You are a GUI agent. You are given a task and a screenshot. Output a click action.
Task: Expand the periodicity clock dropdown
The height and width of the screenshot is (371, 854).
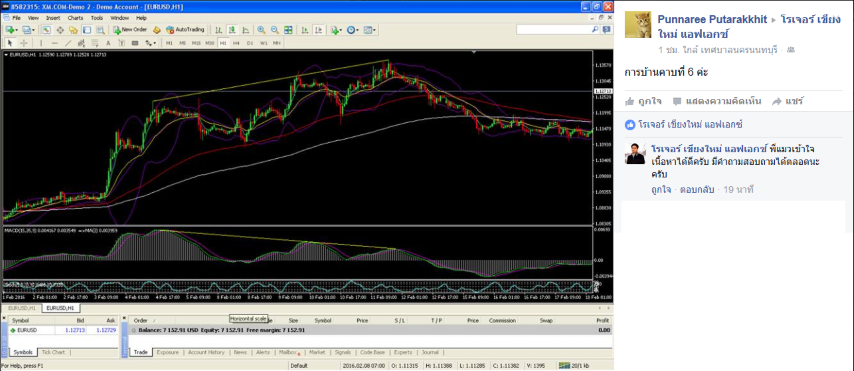358,29
